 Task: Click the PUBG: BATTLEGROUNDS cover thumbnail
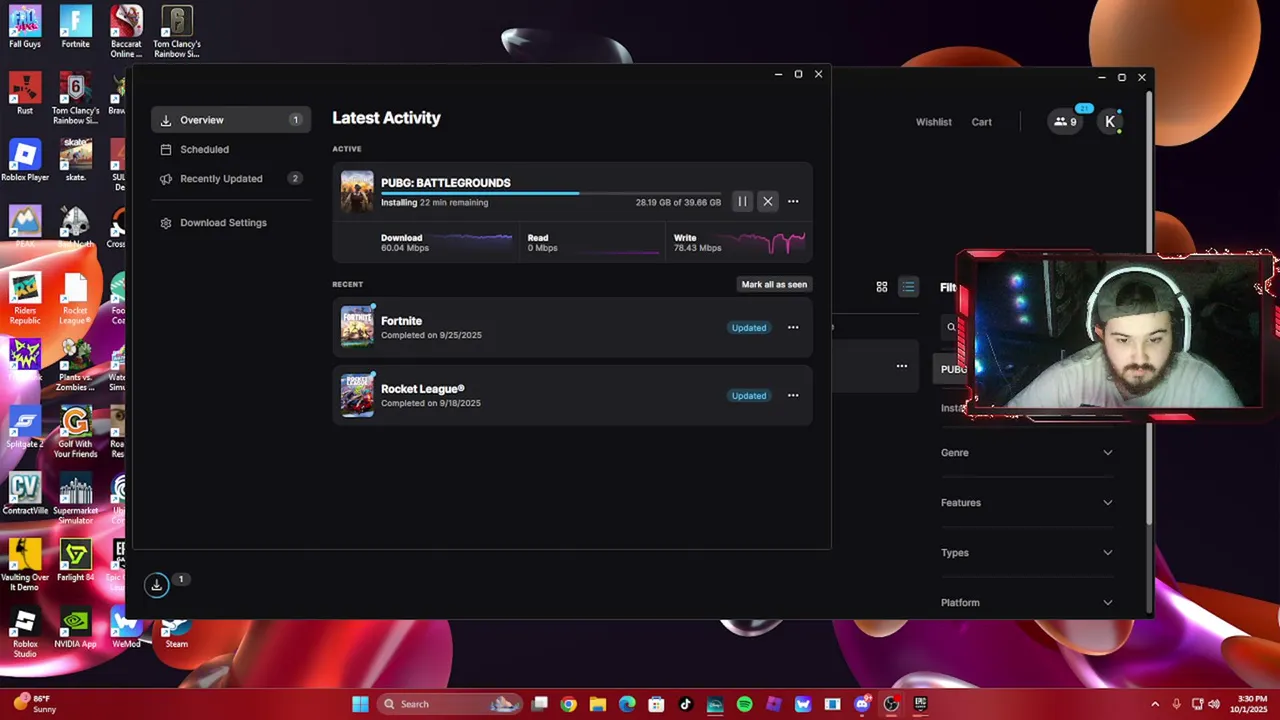pos(357,192)
